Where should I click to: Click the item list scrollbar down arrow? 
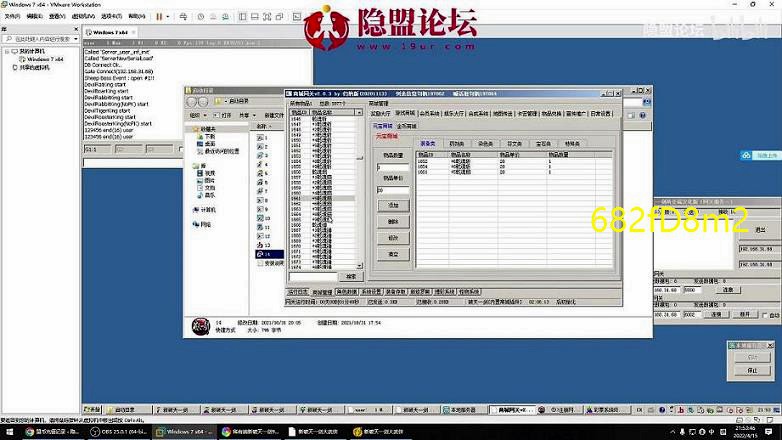point(360,265)
